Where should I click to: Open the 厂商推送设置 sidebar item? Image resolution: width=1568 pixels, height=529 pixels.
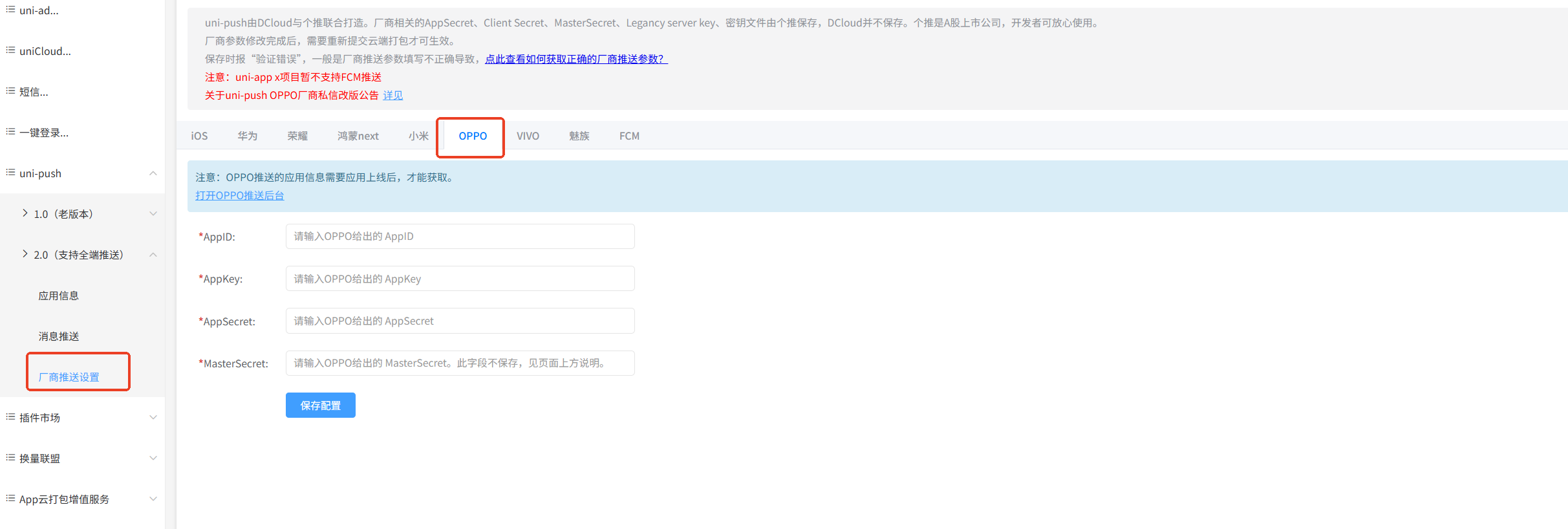click(69, 377)
